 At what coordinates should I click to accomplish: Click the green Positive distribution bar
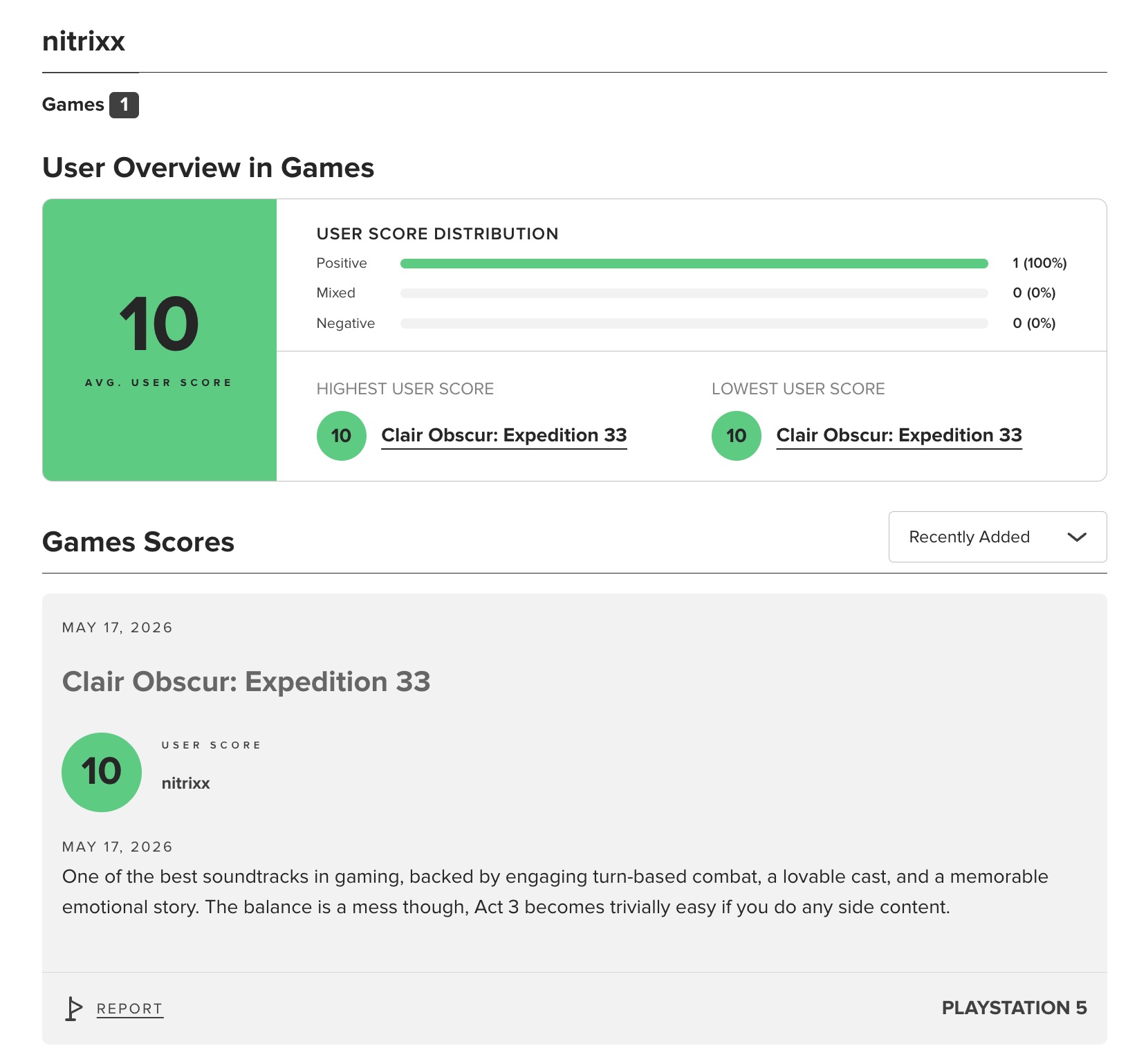point(694,264)
